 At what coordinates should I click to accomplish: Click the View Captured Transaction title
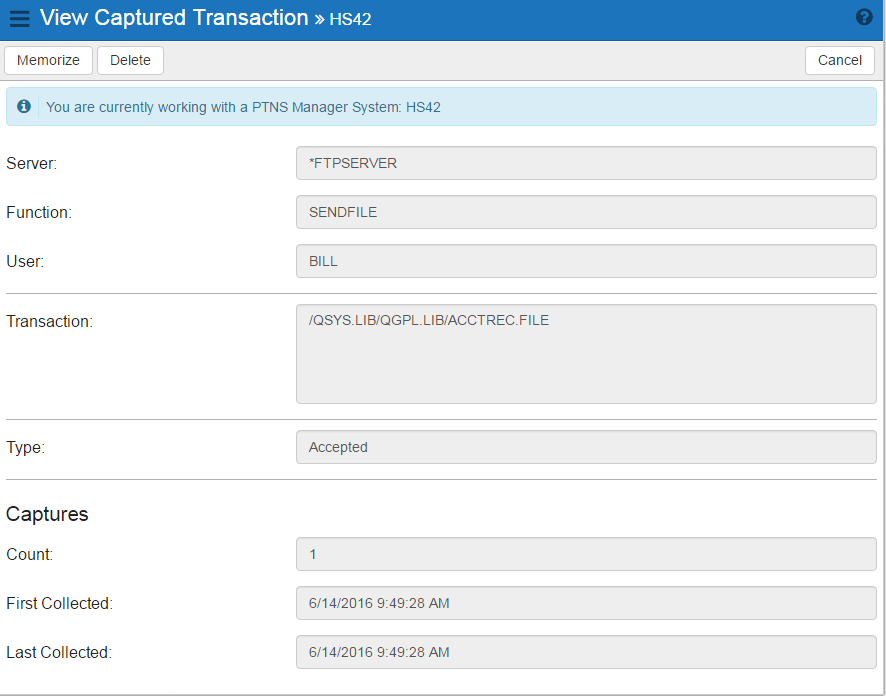pyautogui.click(x=174, y=18)
